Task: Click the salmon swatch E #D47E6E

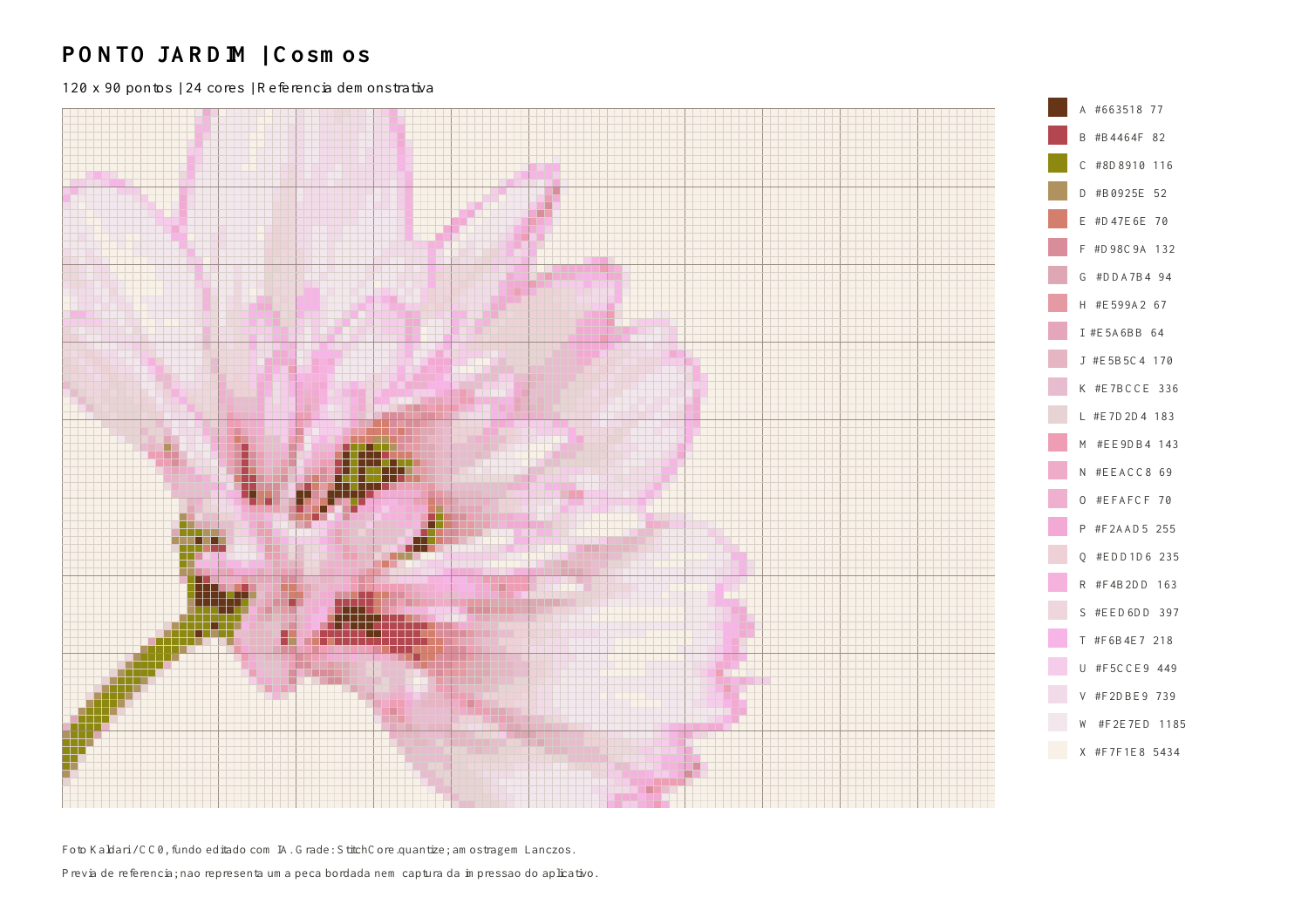Action: 1058,219
